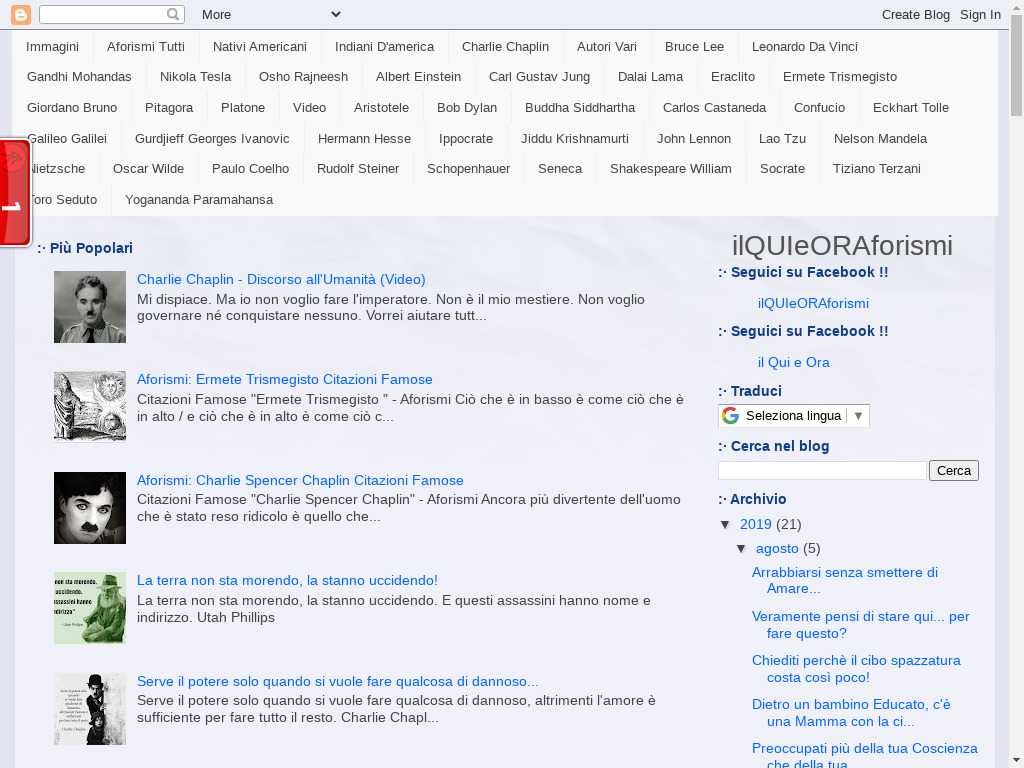Click the Charlie Spencer Chaplin close-up thumbnail
This screenshot has width=1024, height=768.
[90, 507]
